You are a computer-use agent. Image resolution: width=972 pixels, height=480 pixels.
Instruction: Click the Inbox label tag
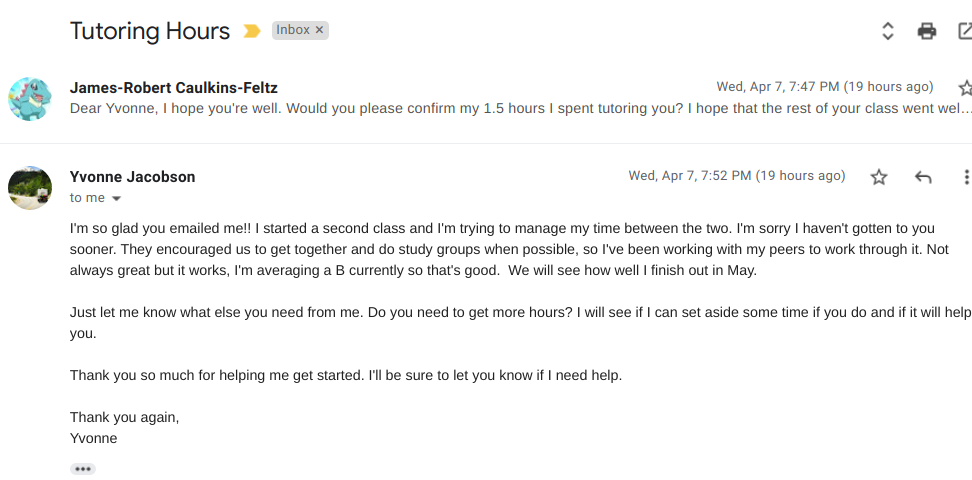292,30
